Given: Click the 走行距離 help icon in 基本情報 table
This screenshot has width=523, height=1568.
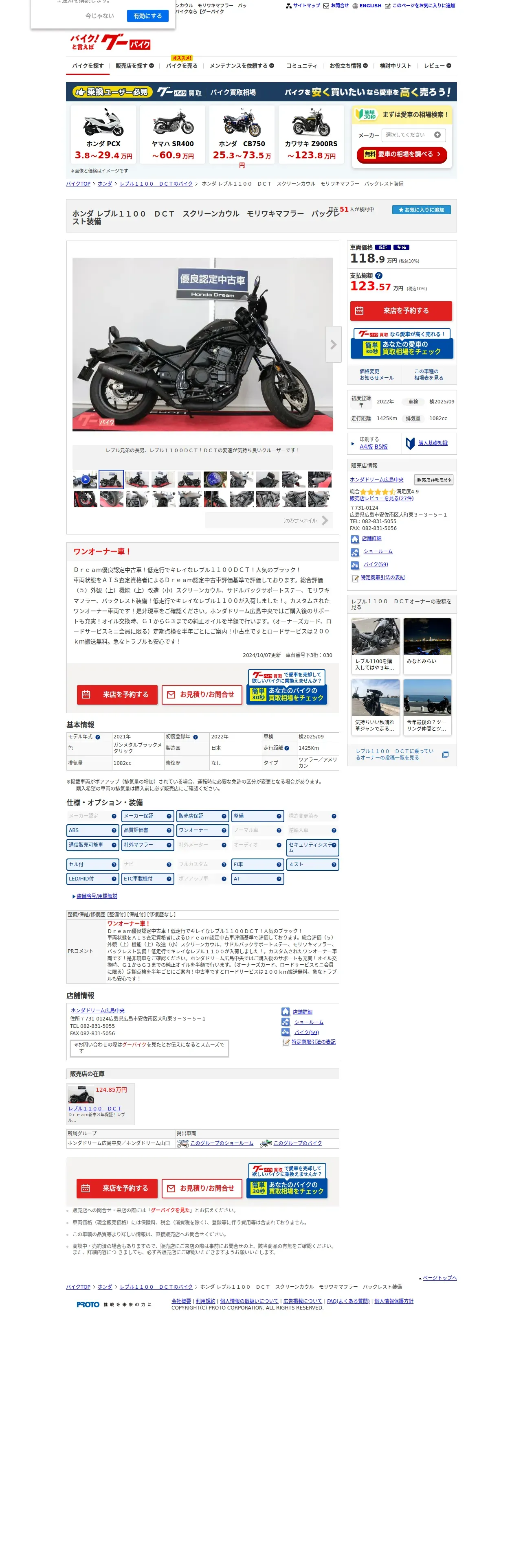Looking at the screenshot, I should (x=287, y=748).
